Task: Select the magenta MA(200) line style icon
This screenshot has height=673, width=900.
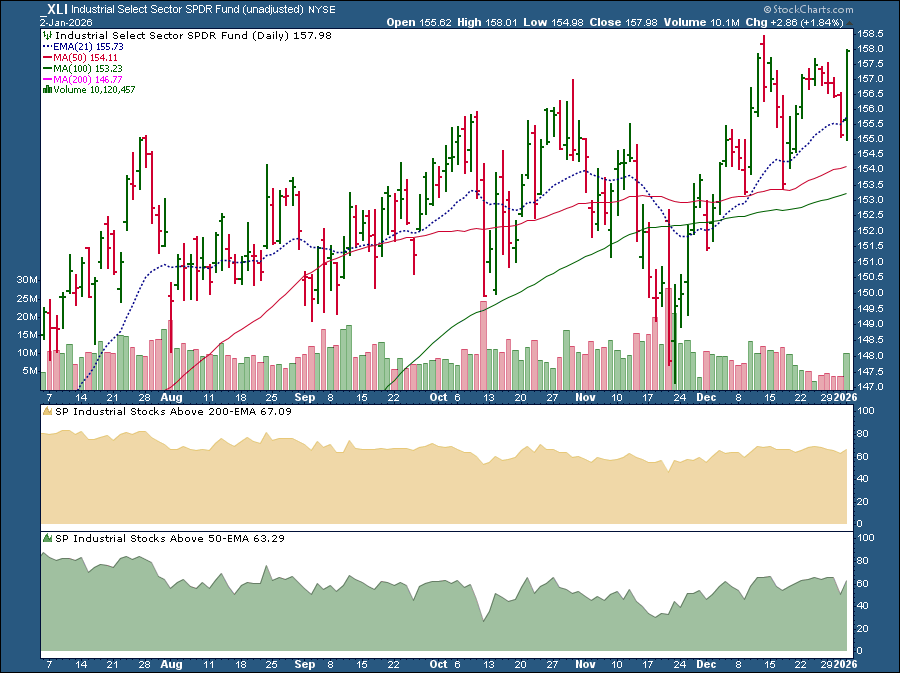Action: pyautogui.click(x=46, y=79)
